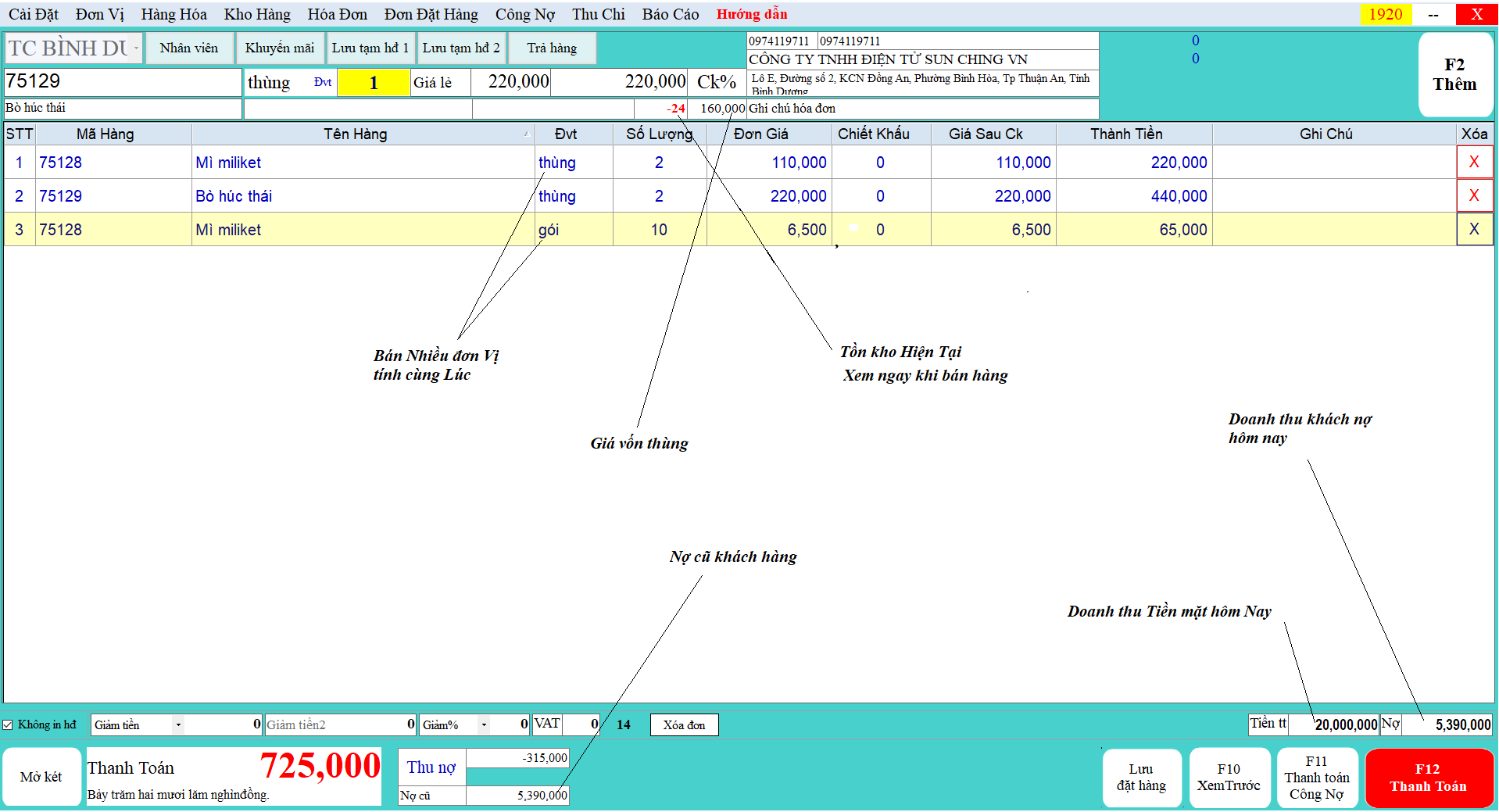Viewport: 1499px width, 812px height.
Task: Click Lưu tạm hđ 2 button
Action: click(x=461, y=48)
